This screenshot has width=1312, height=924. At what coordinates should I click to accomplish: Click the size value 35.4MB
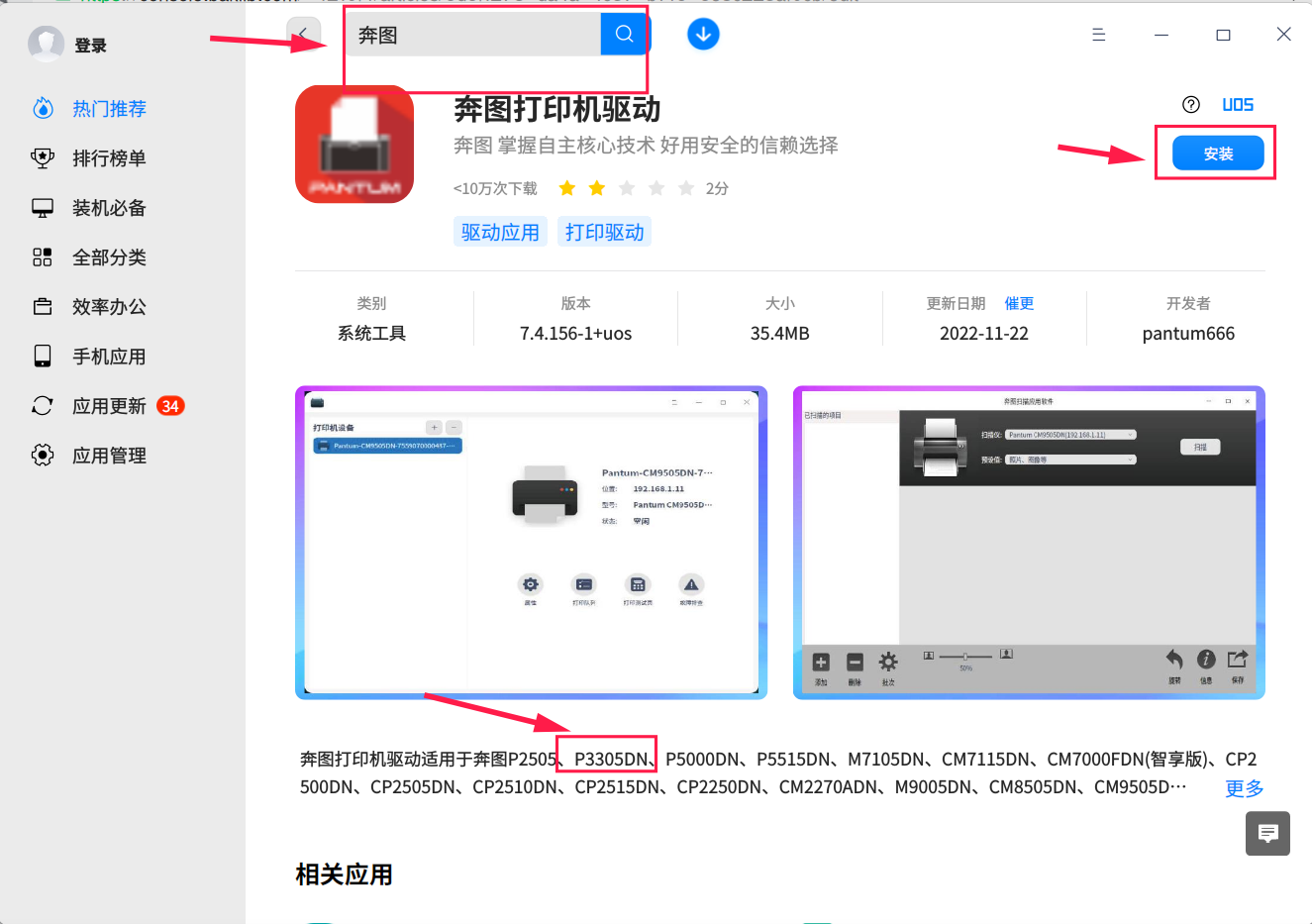coord(780,334)
